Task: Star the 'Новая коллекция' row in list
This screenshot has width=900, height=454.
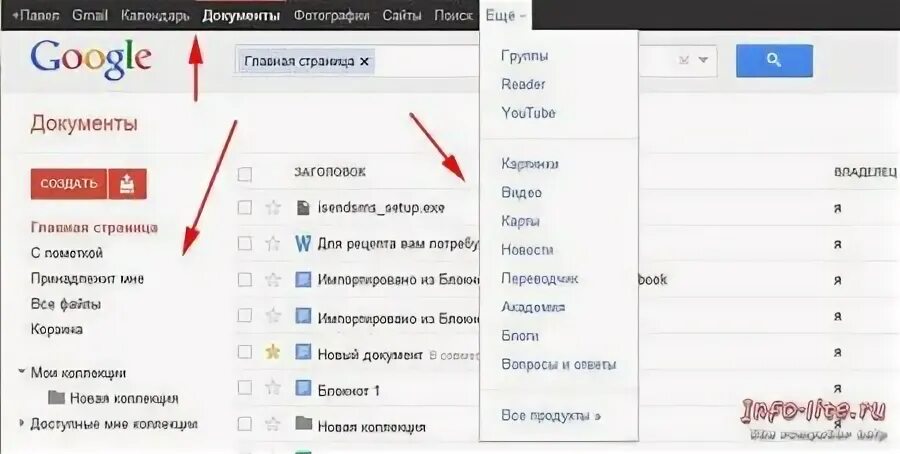Action: pos(273,424)
